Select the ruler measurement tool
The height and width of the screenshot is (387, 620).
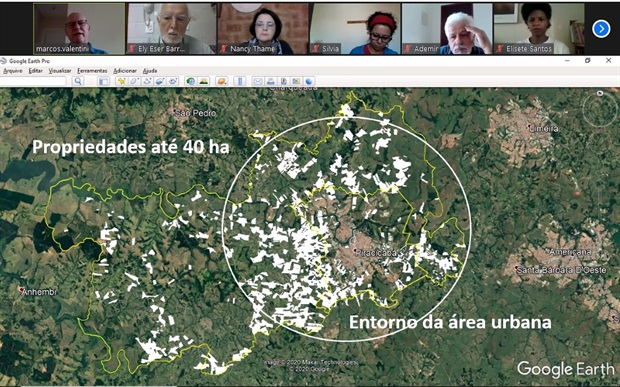(239, 81)
